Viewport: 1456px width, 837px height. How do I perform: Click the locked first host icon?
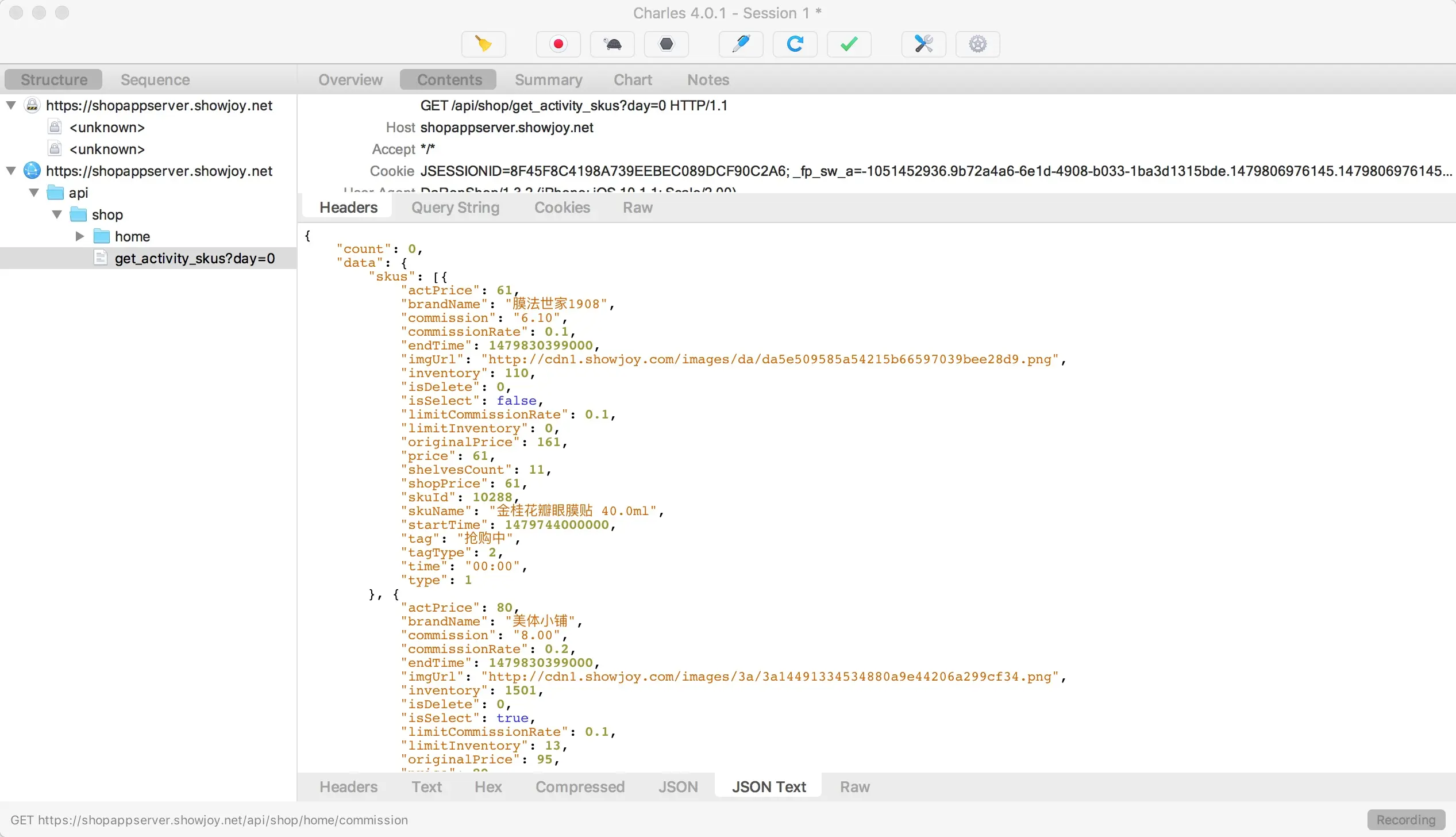(x=32, y=105)
